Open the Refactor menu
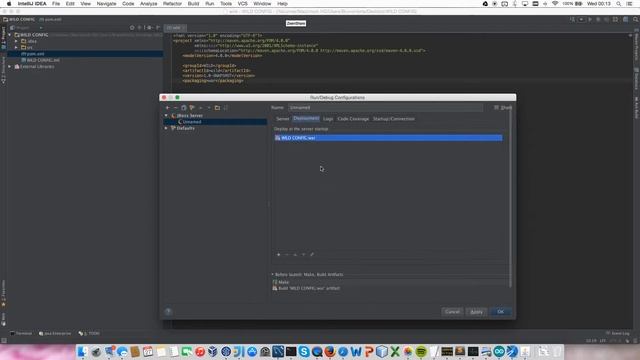This screenshot has width=640, height=360. point(172,4)
